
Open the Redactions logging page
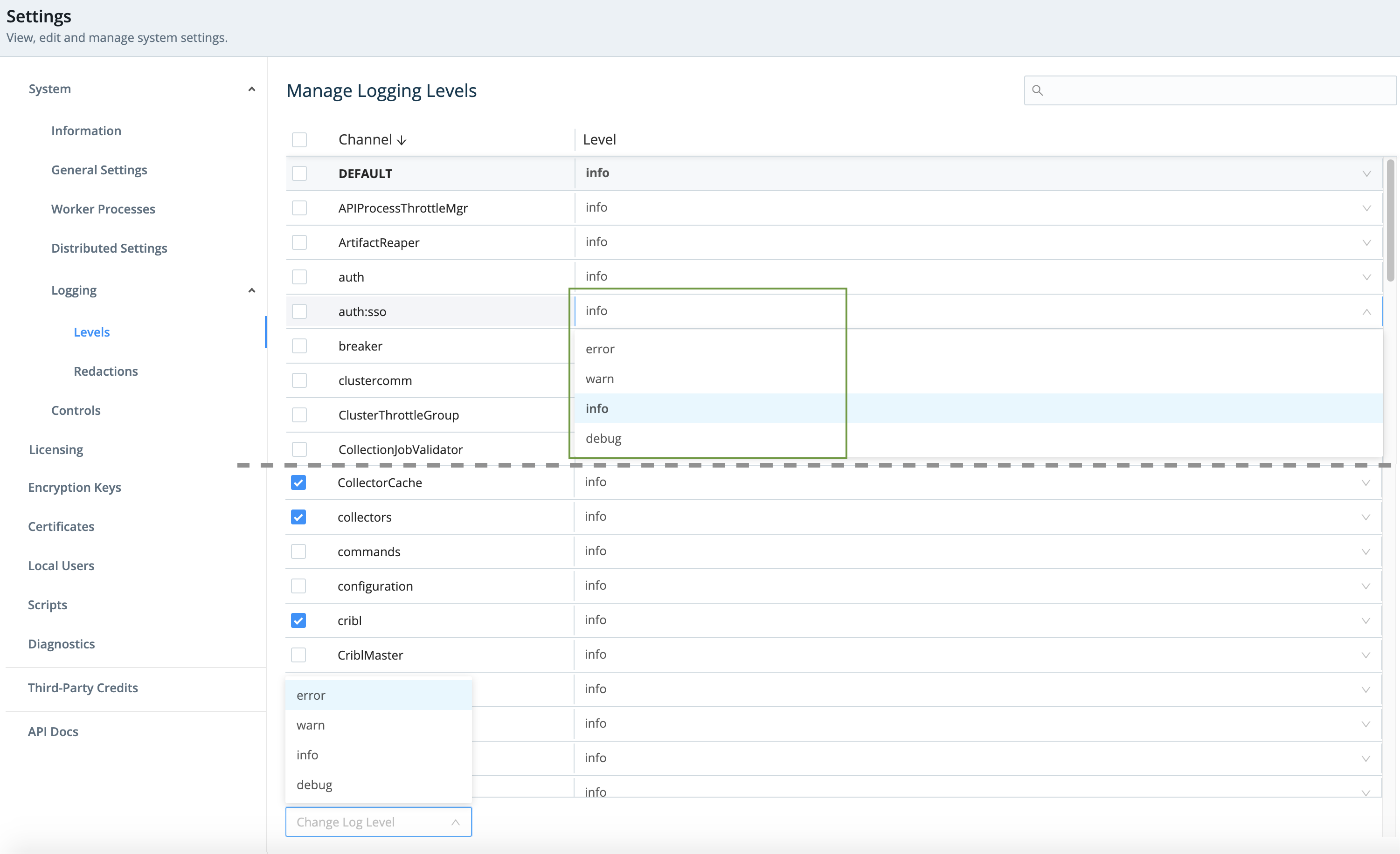106,372
